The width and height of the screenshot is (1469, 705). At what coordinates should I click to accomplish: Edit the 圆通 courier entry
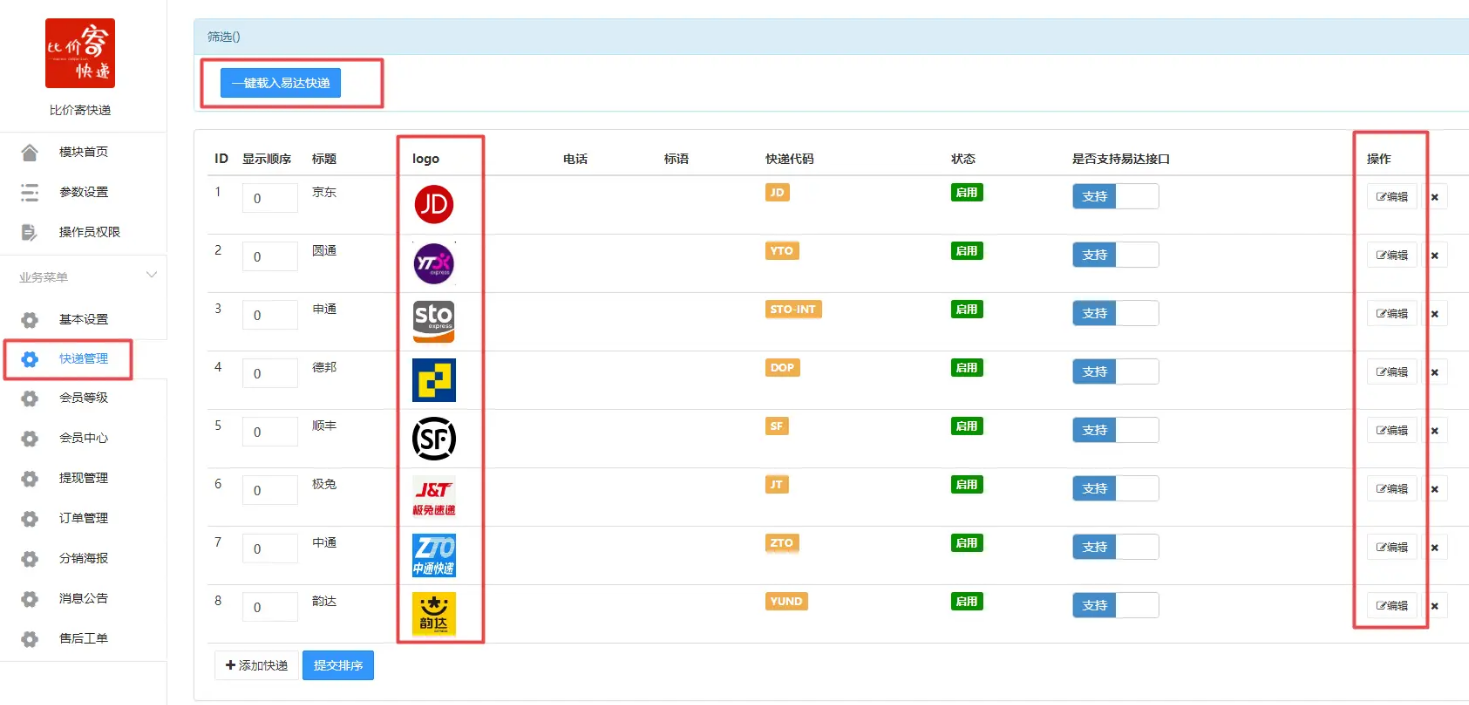point(1392,255)
